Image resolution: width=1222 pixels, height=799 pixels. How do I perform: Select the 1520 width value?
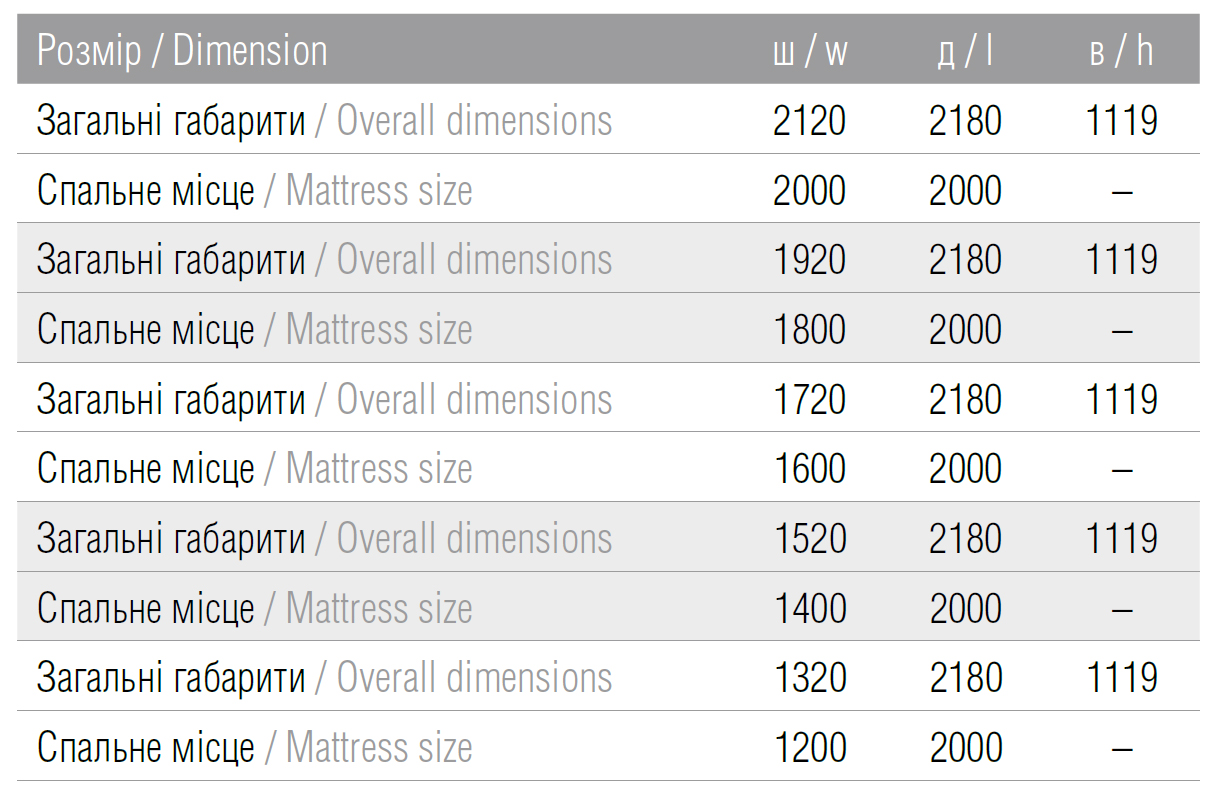pos(810,539)
